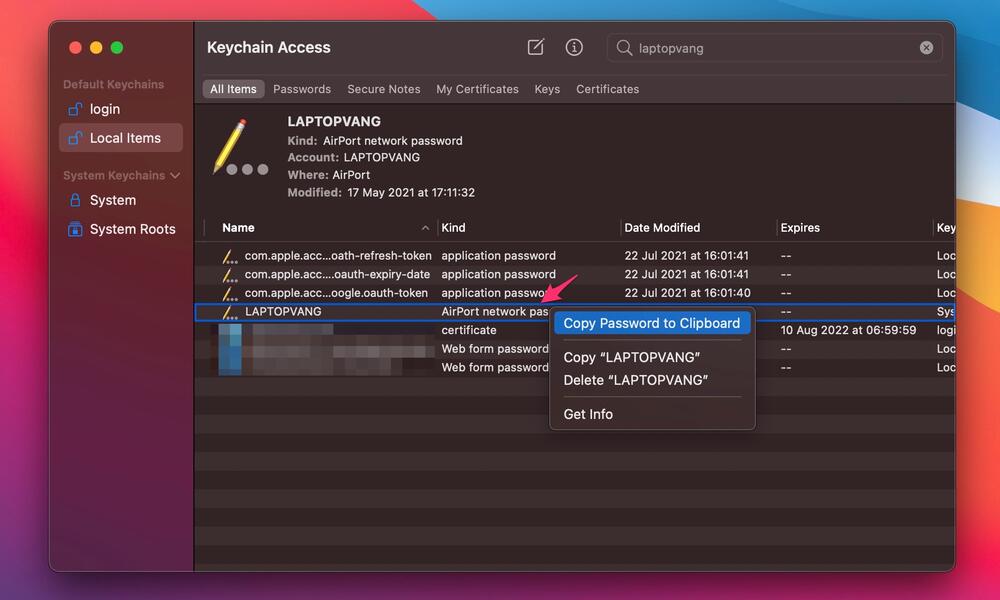This screenshot has height=600, width=1000.
Task: Click the compose new keychain item icon
Action: click(x=536, y=47)
